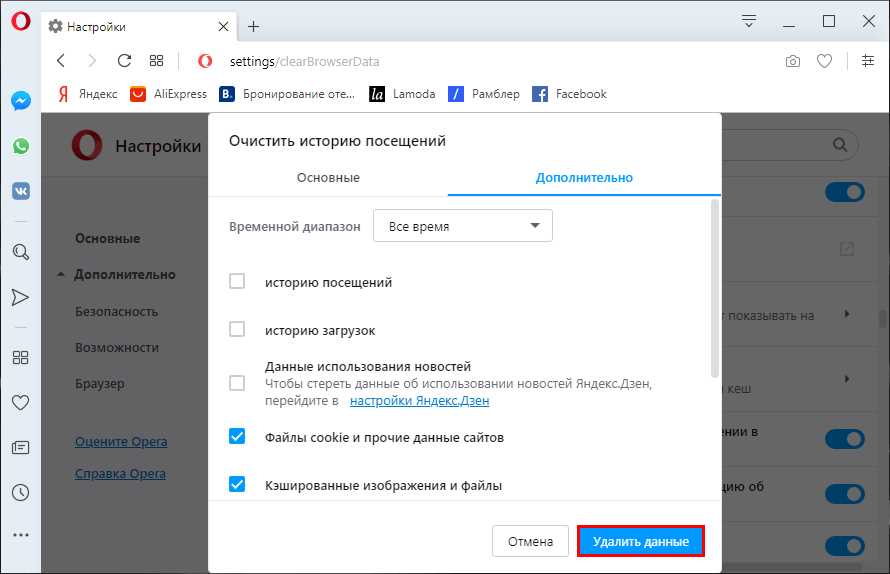
Task: Open sidebar search magnifier
Action: [21, 252]
